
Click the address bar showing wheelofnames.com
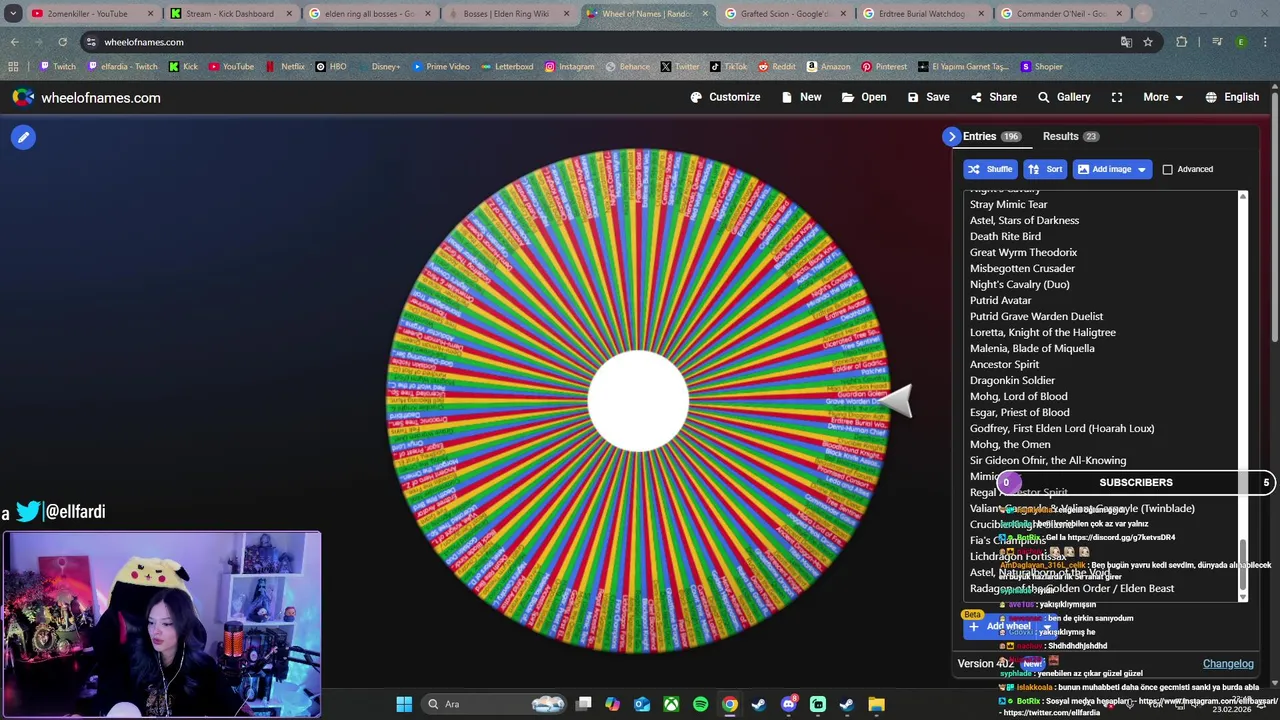click(x=600, y=42)
